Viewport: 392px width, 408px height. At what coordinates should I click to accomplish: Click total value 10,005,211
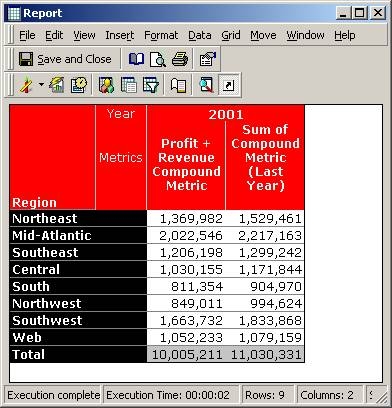click(186, 354)
